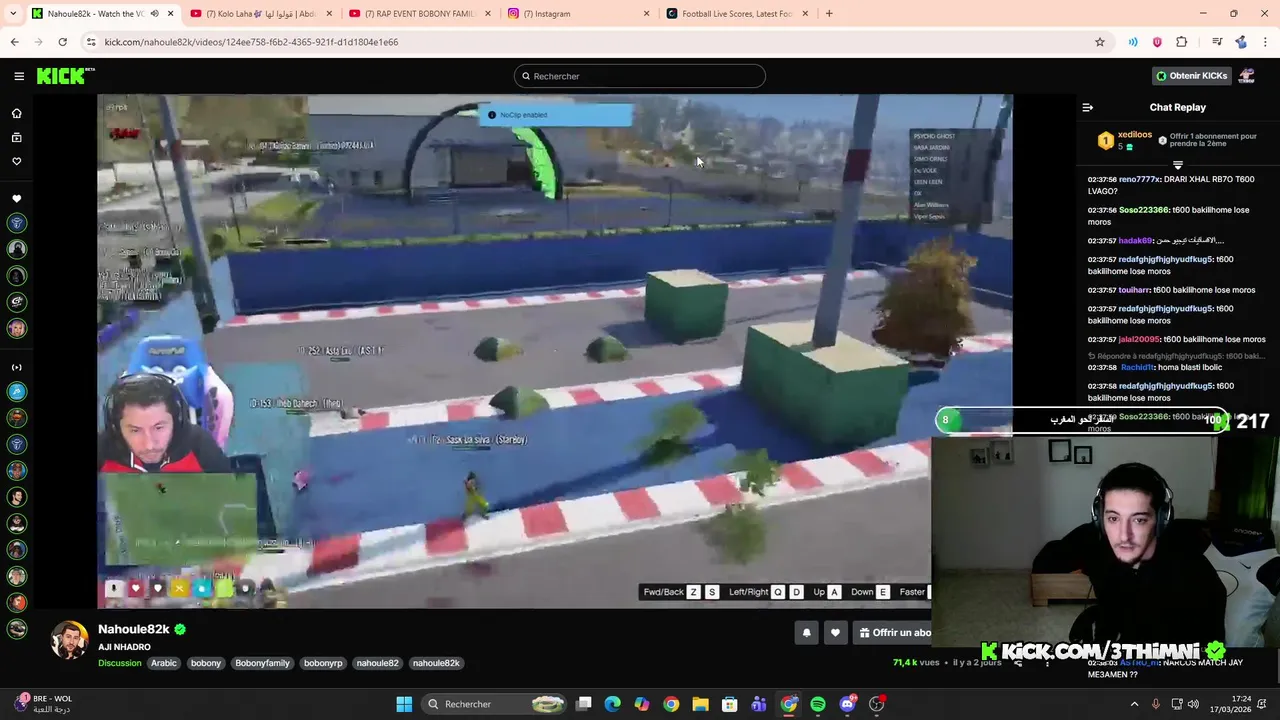Open a new browser tab

(829, 14)
